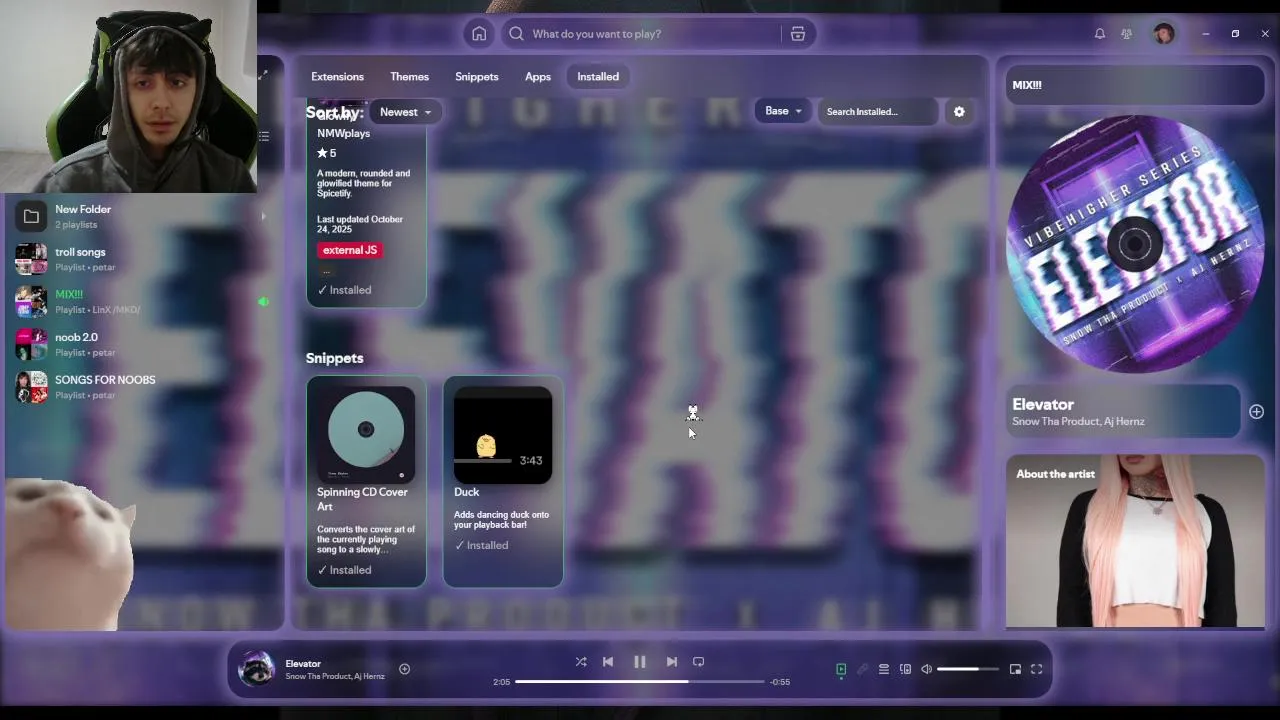Click the star rating 5 on theme card
This screenshot has width=1280, height=720.
[x=327, y=153]
